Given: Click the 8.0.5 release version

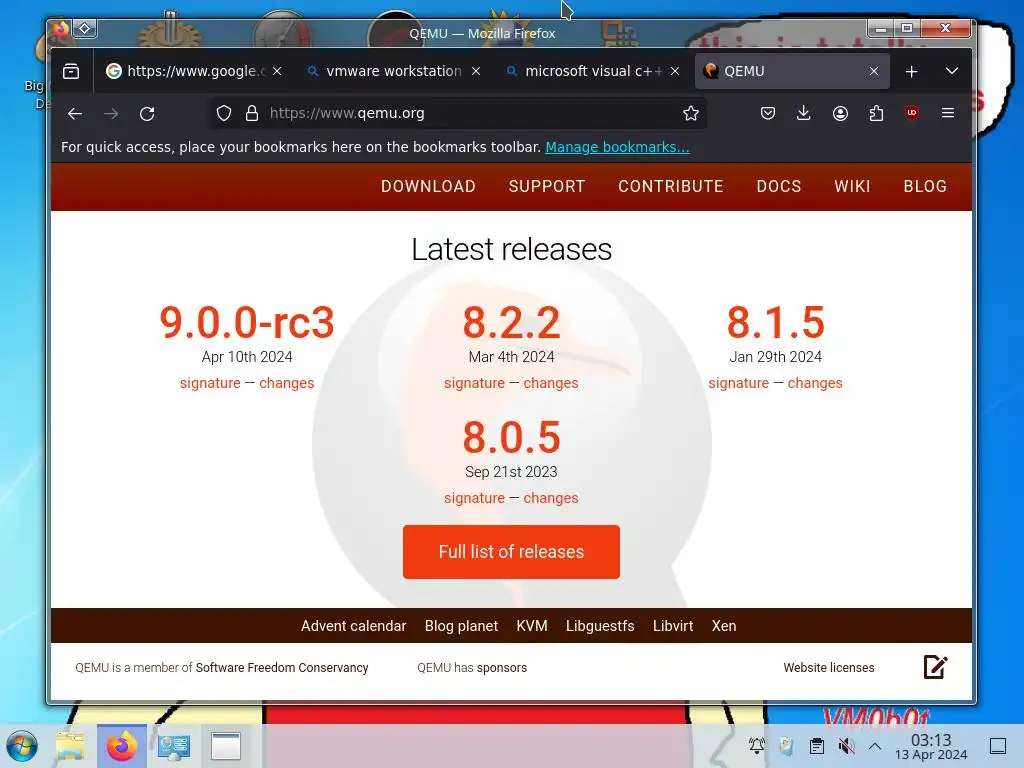Looking at the screenshot, I should tap(511, 438).
